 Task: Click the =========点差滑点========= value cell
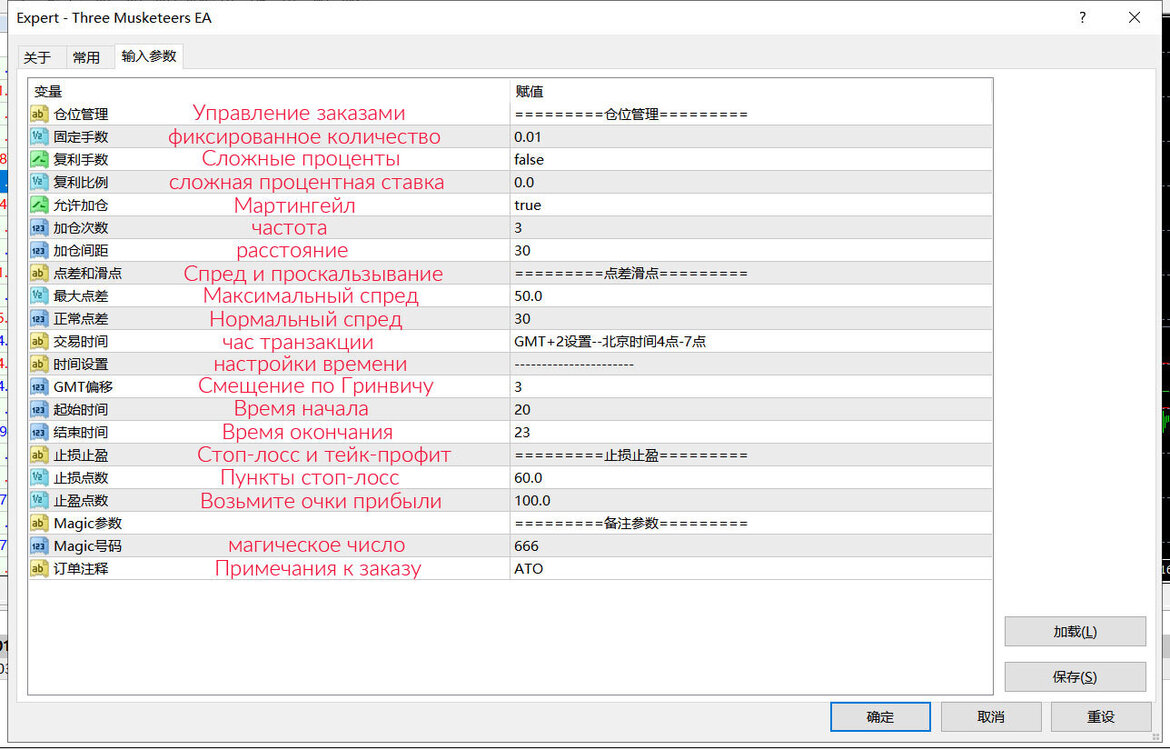pos(751,273)
